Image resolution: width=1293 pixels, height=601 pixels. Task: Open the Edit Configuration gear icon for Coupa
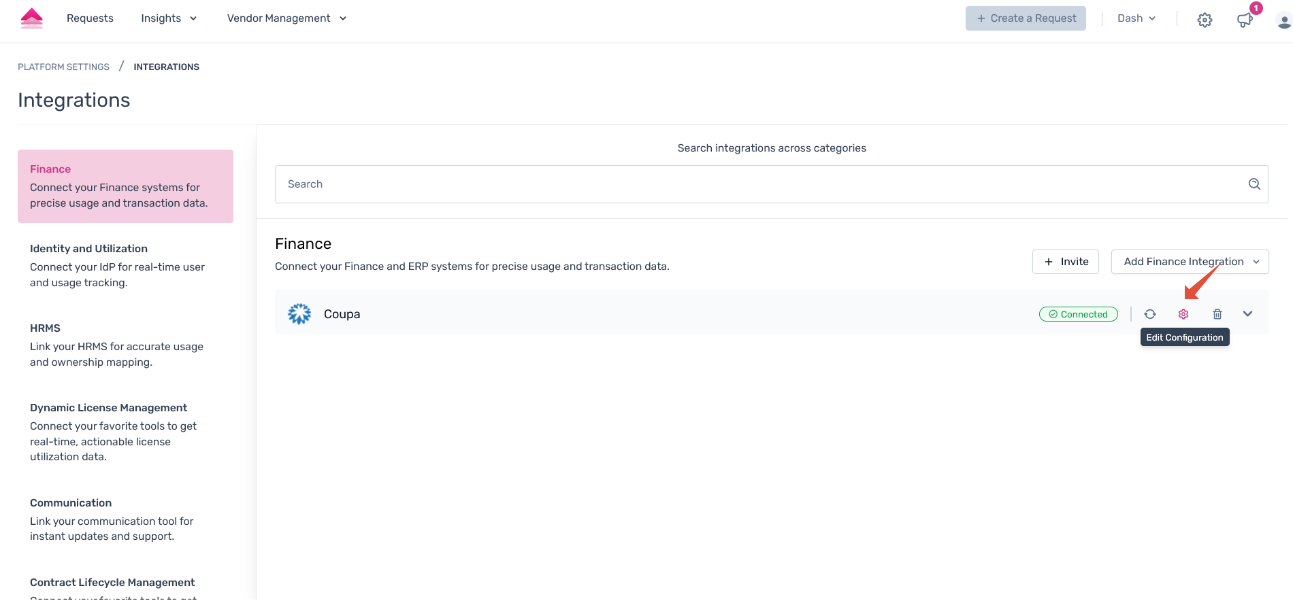[1183, 313]
